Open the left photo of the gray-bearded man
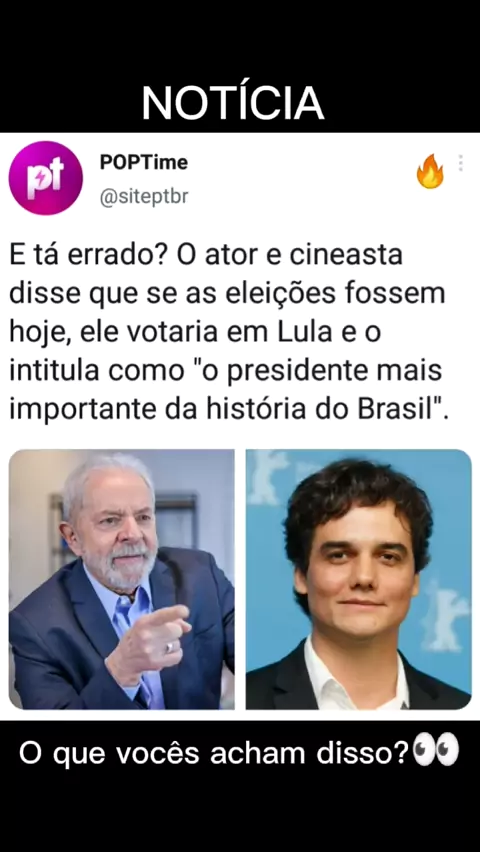480x852 pixels. point(122,579)
